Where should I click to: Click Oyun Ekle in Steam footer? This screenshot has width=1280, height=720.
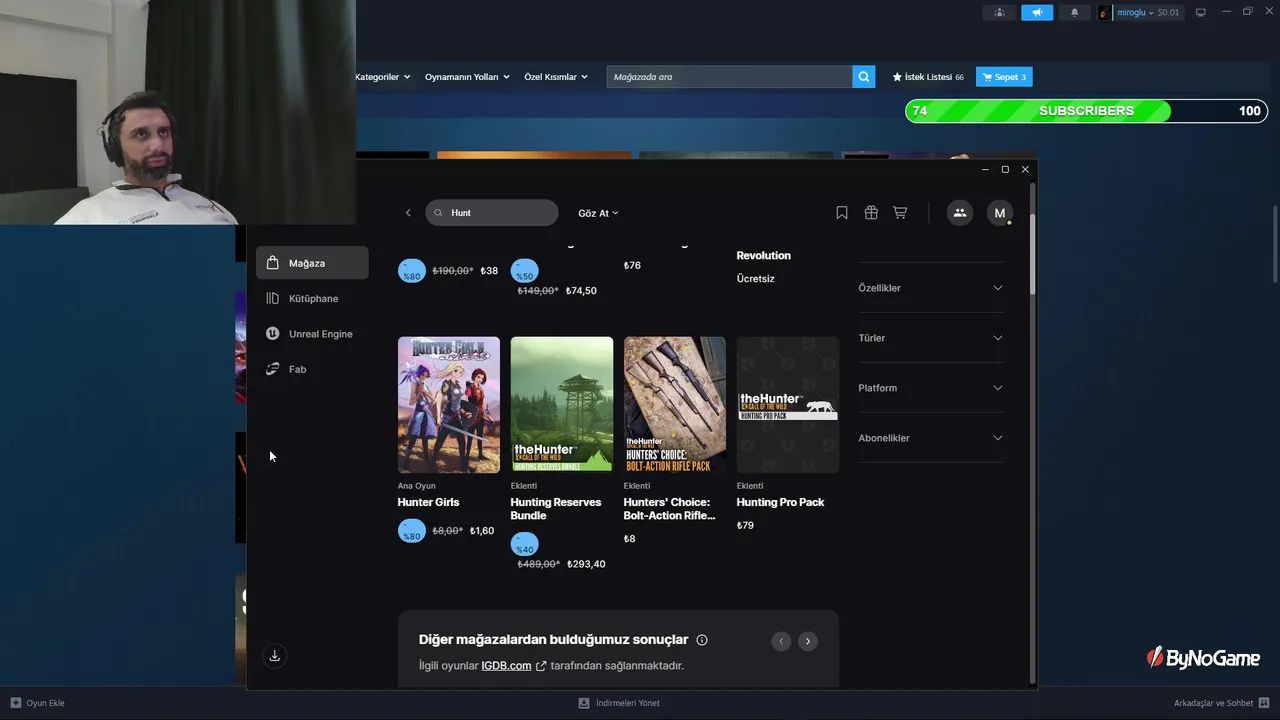click(x=38, y=703)
